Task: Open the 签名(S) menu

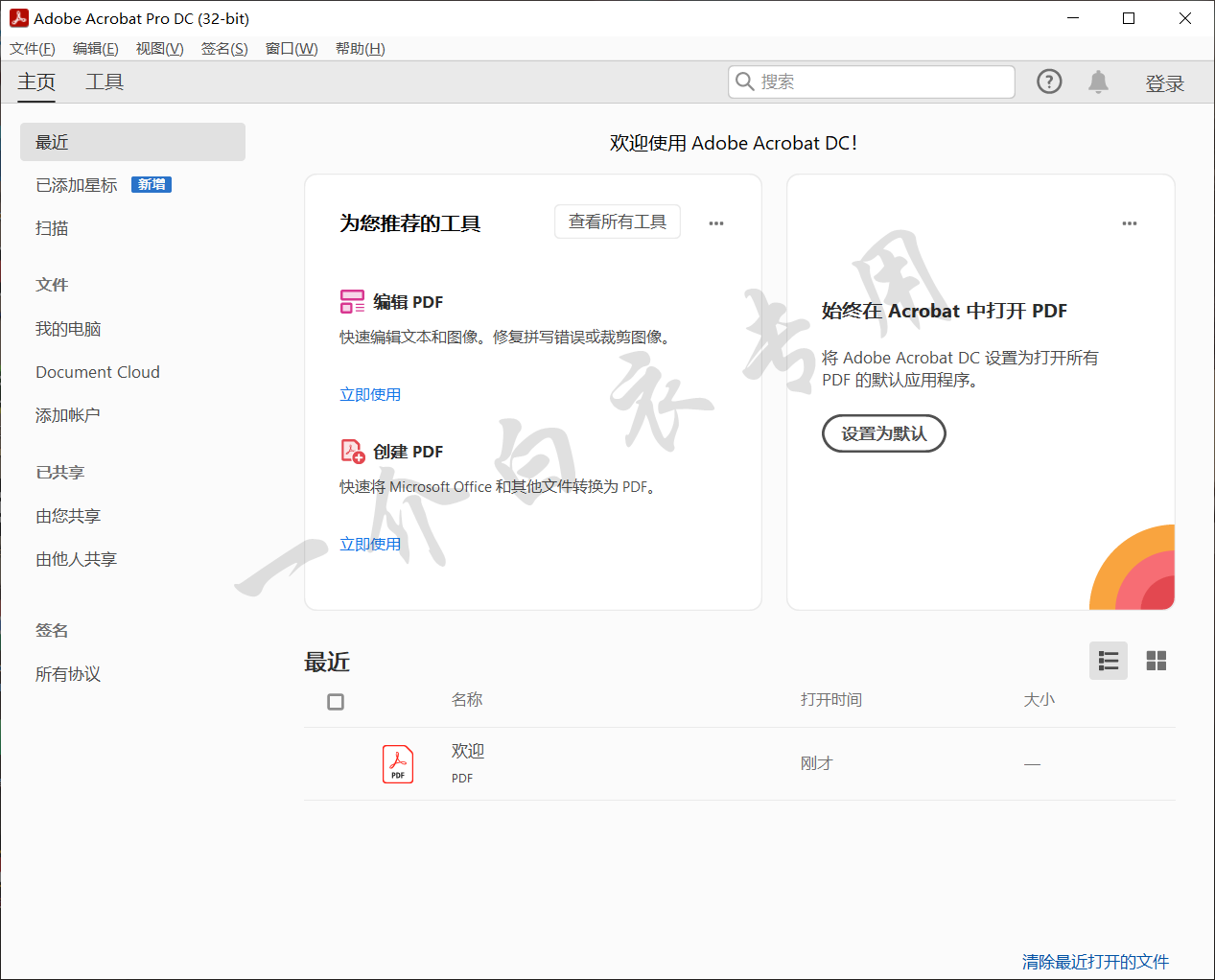Action: [224, 49]
